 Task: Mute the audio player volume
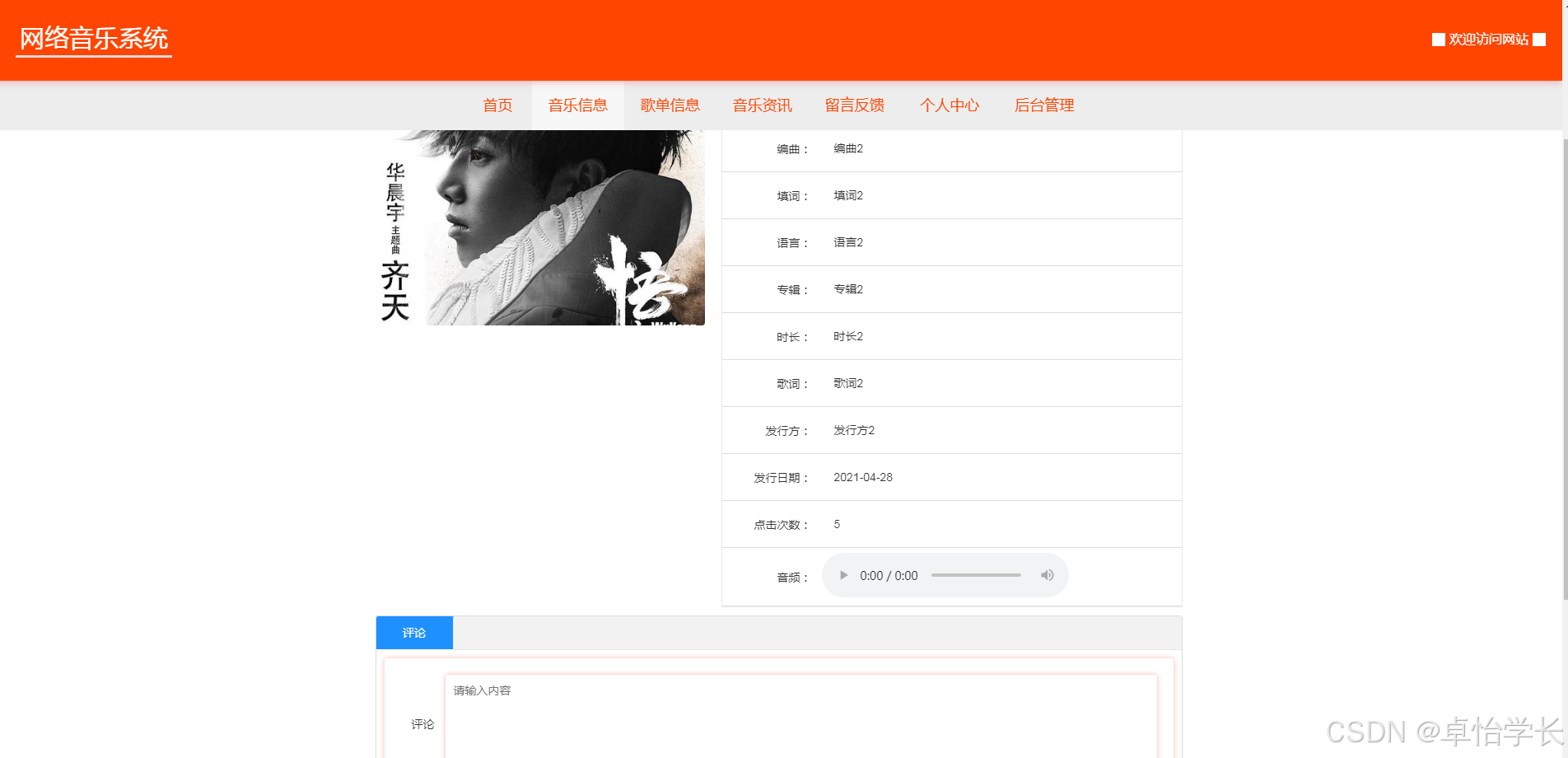click(1047, 575)
